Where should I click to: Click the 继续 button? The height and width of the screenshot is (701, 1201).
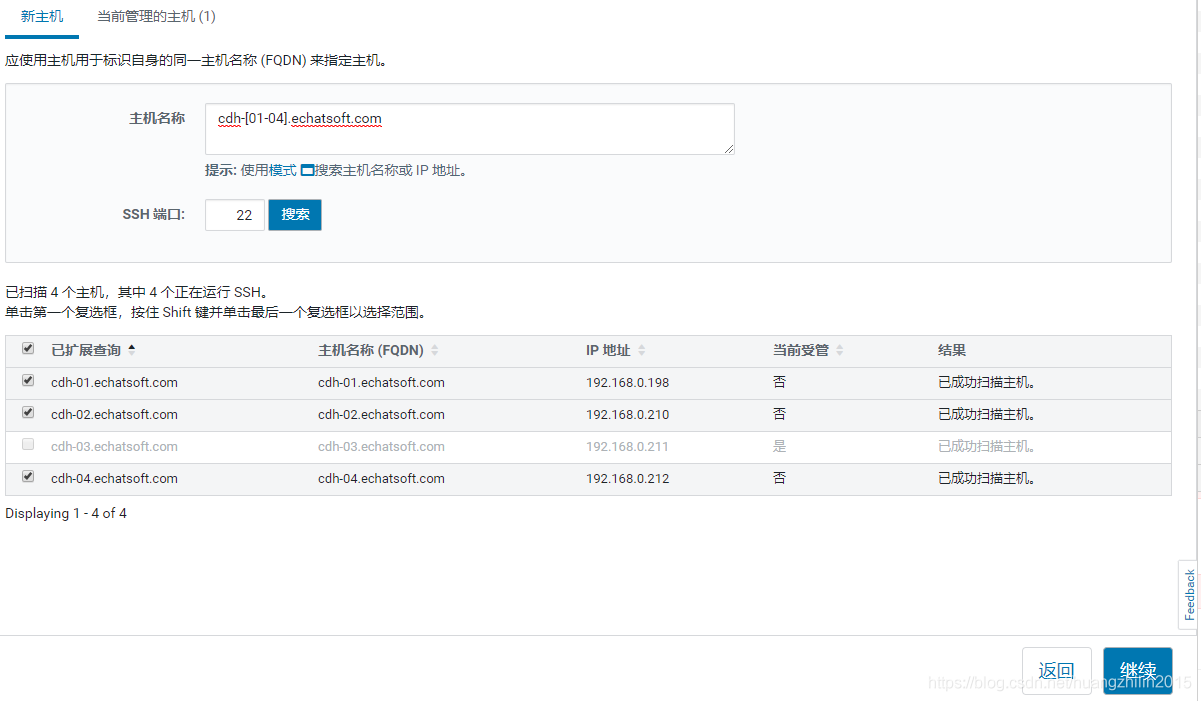(x=1137, y=670)
